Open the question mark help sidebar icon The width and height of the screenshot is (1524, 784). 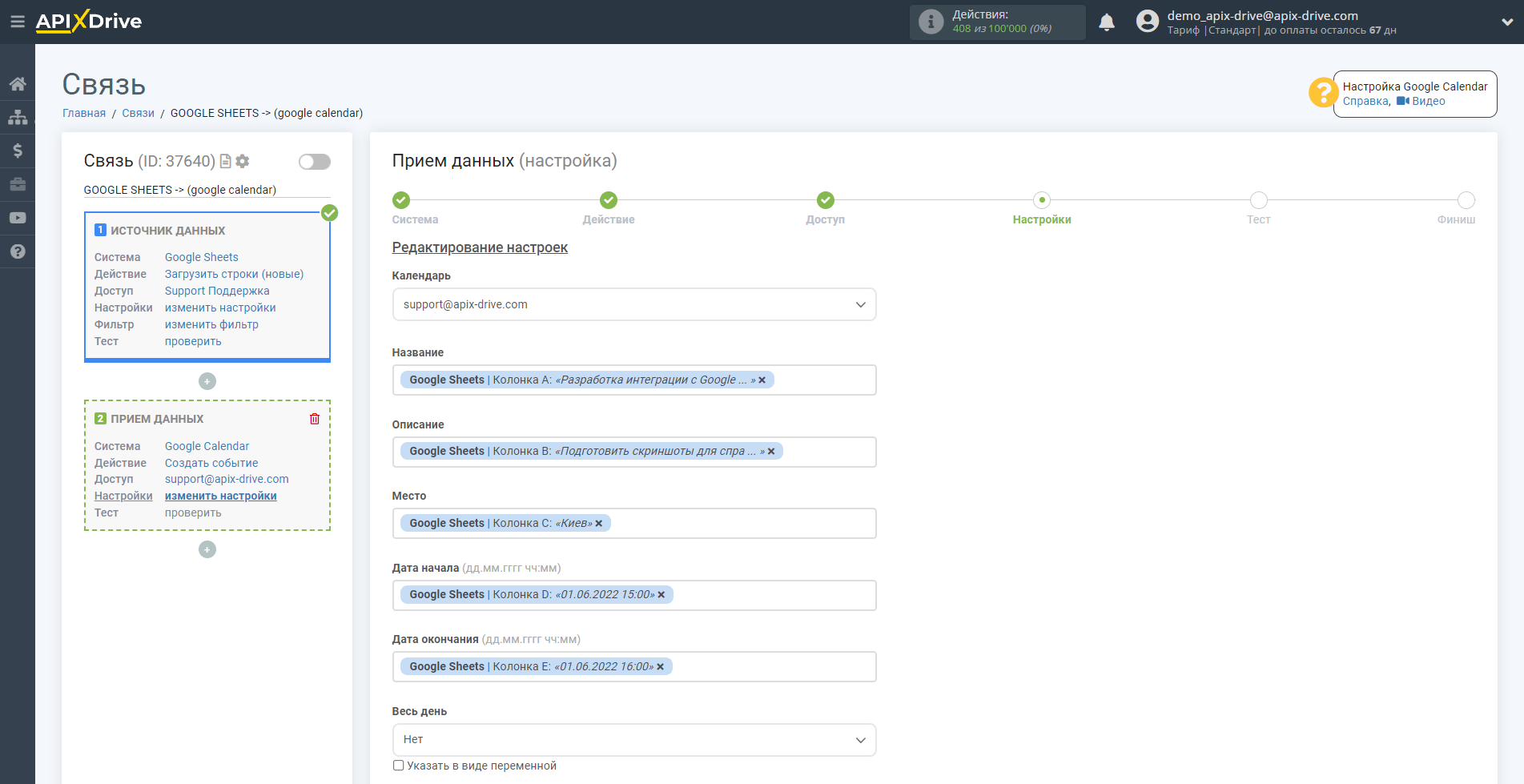pos(18,251)
